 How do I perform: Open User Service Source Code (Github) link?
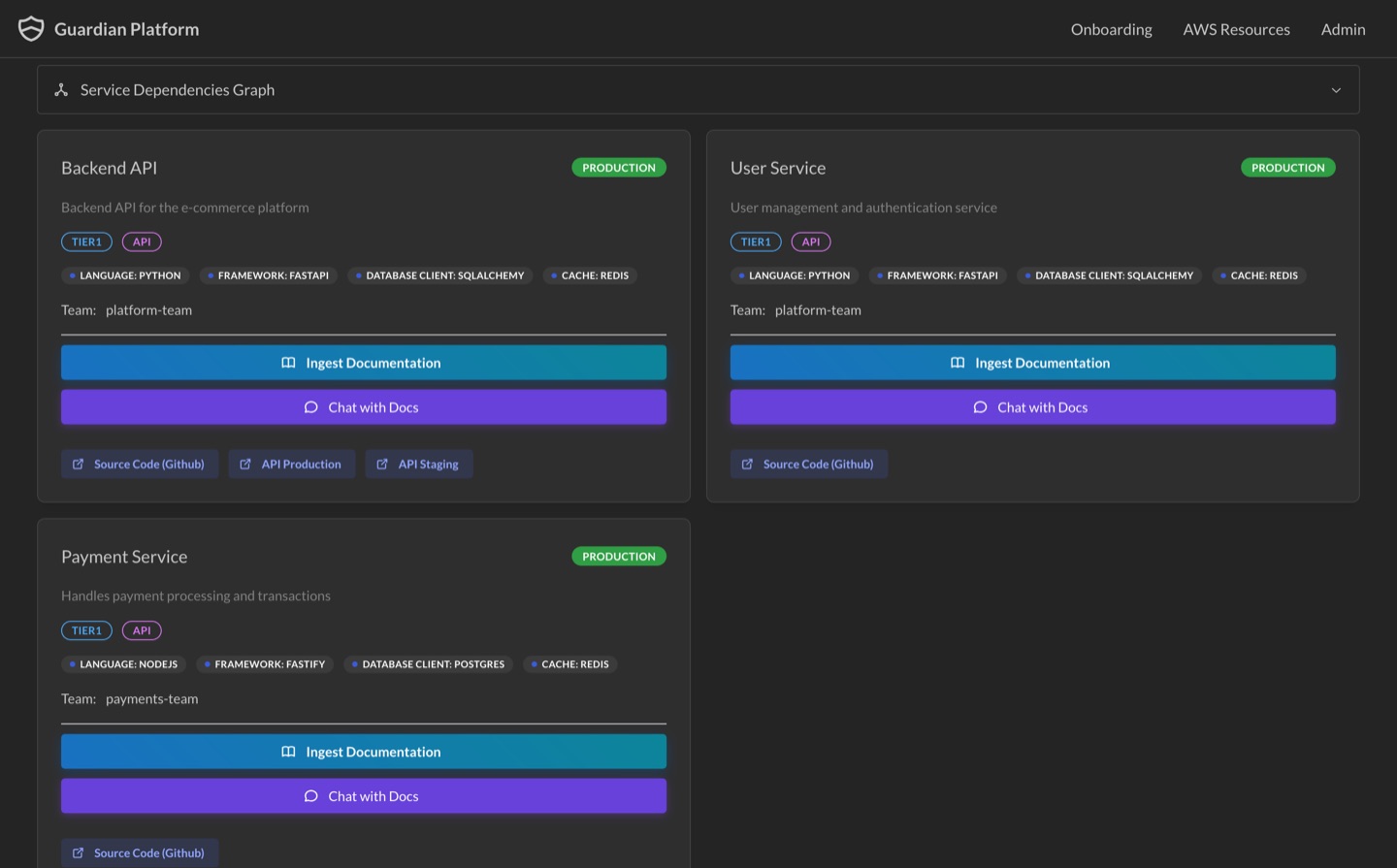809,465
